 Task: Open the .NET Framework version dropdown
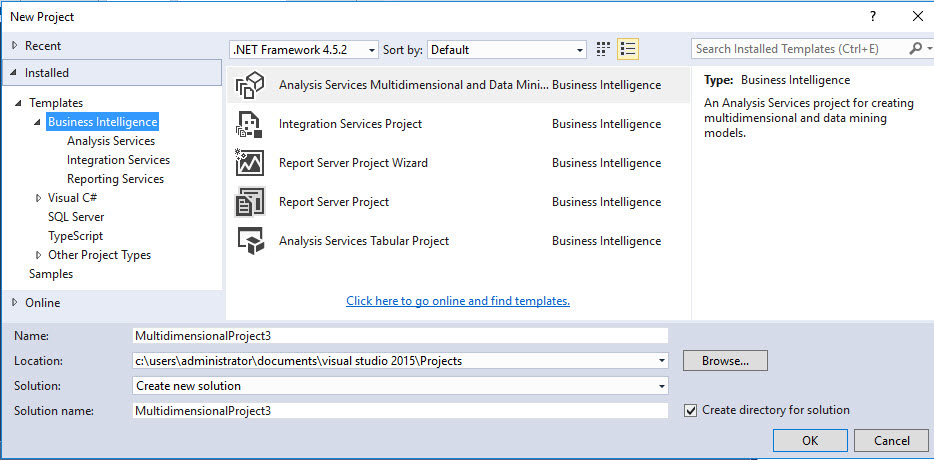coord(303,49)
